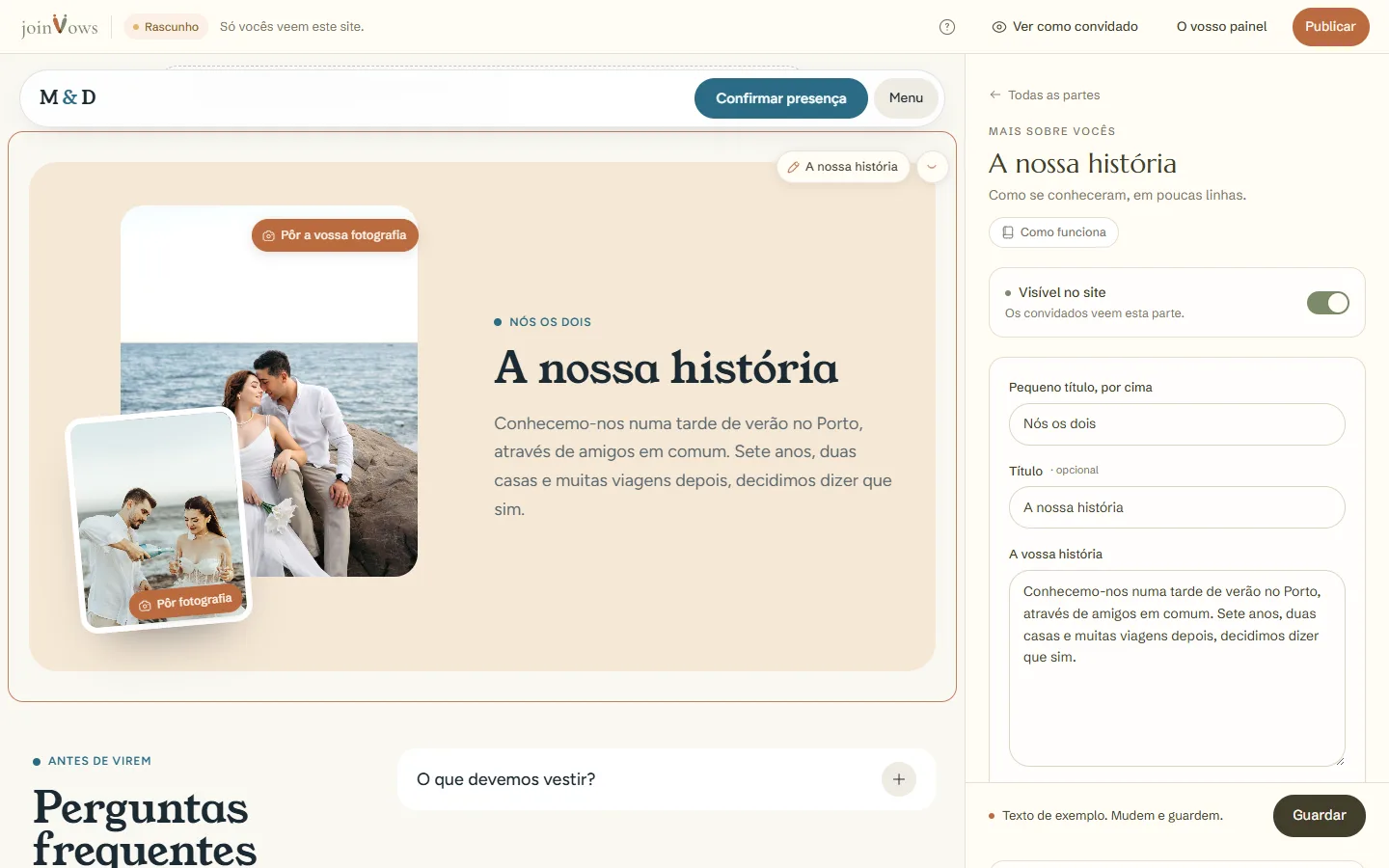
Task: Edit the Título input field
Action: tap(1177, 507)
